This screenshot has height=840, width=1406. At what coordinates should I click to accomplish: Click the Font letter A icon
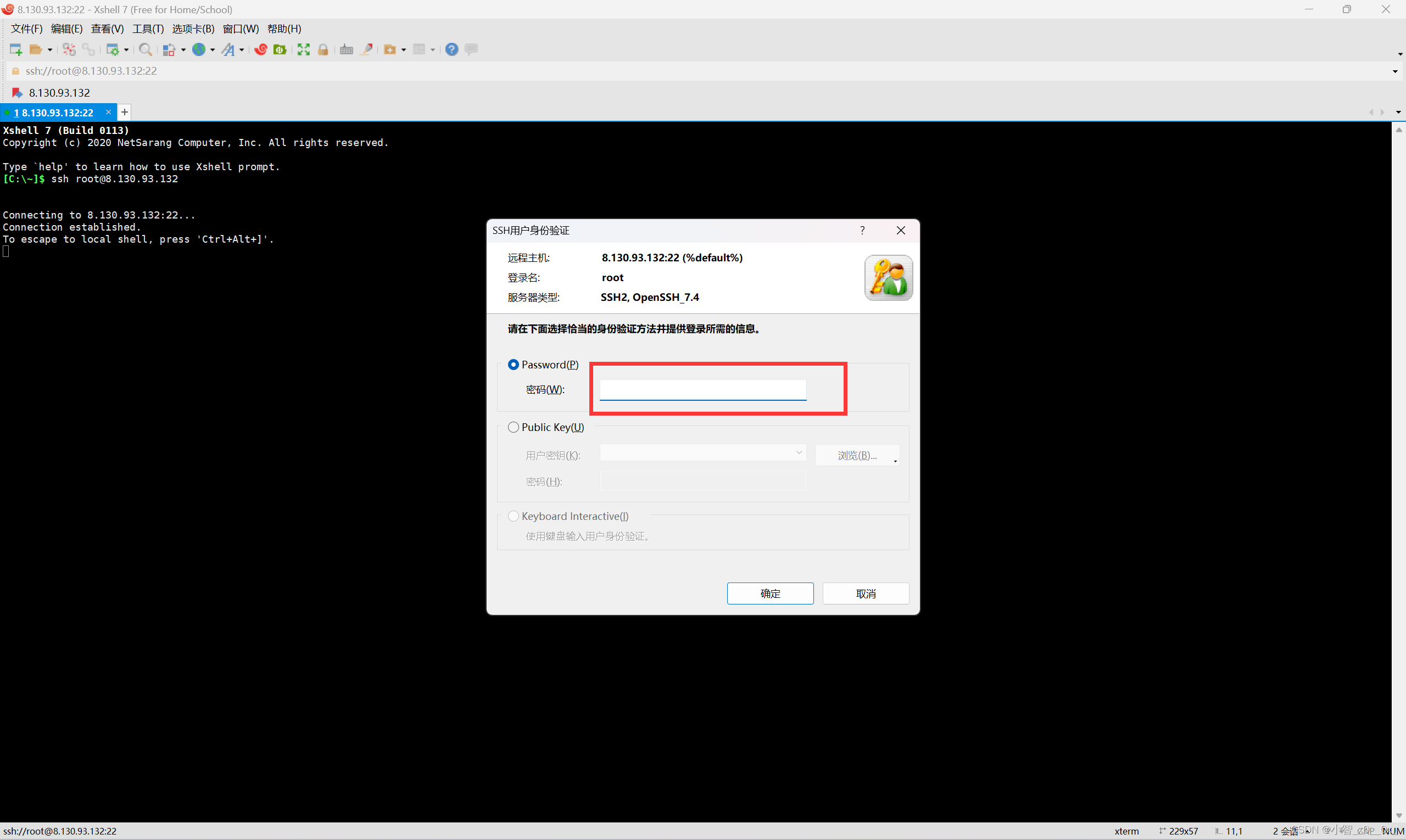pos(228,49)
